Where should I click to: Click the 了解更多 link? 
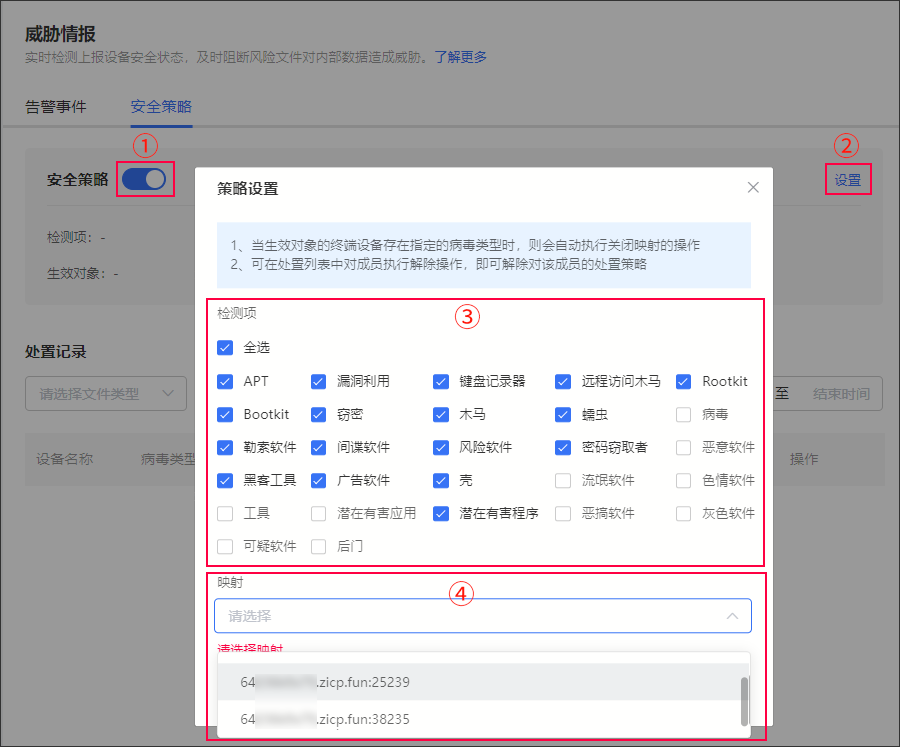coord(460,57)
